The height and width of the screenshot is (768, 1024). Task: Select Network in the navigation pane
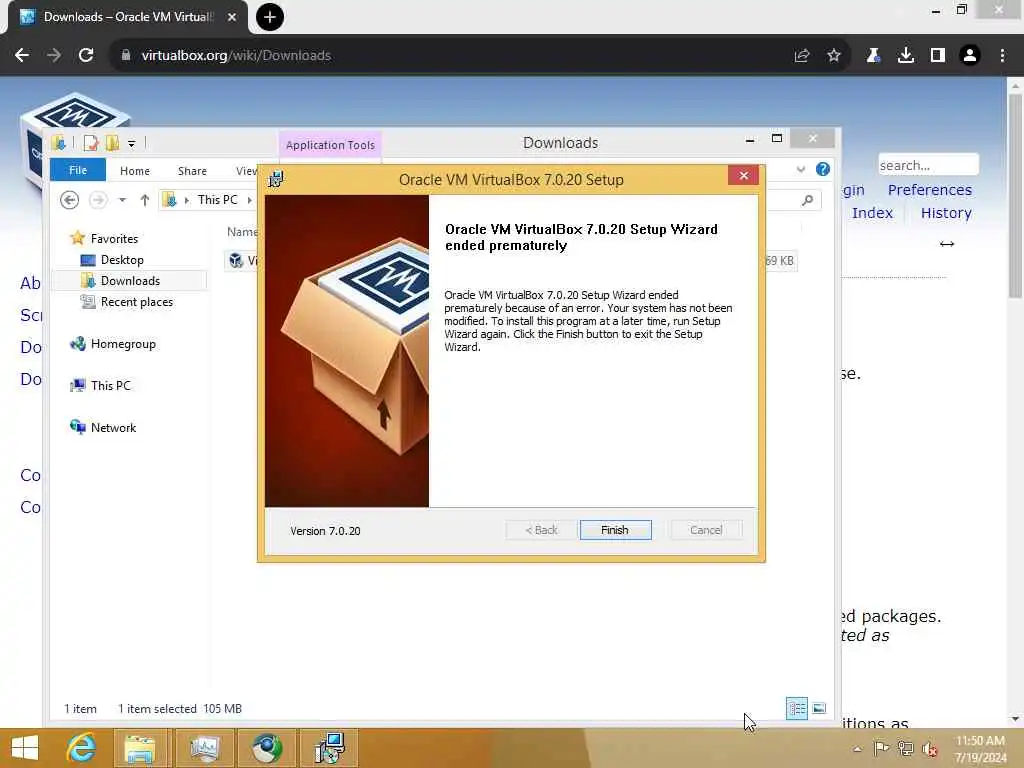113,428
